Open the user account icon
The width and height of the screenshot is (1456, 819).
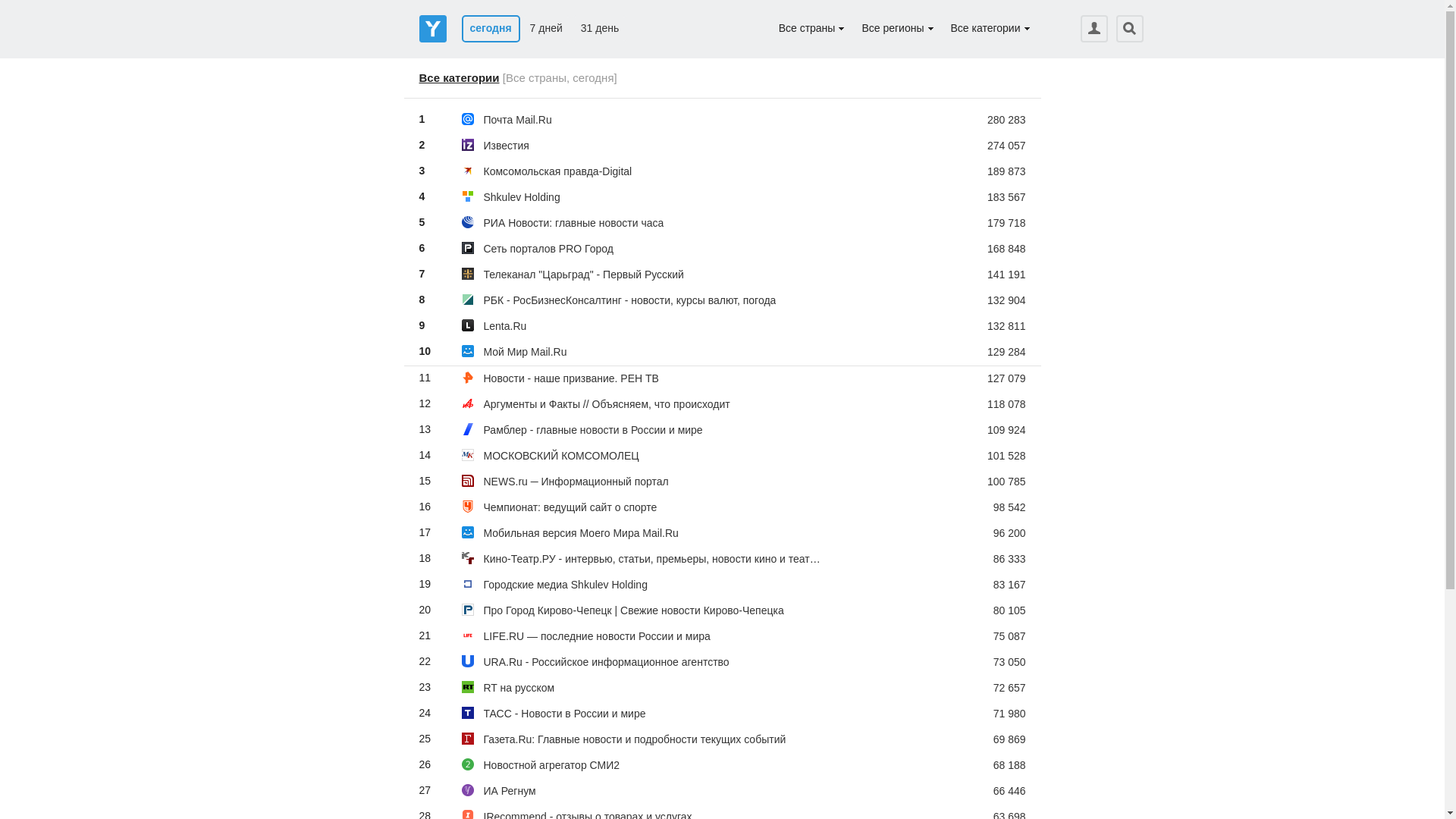pyautogui.click(x=1094, y=29)
